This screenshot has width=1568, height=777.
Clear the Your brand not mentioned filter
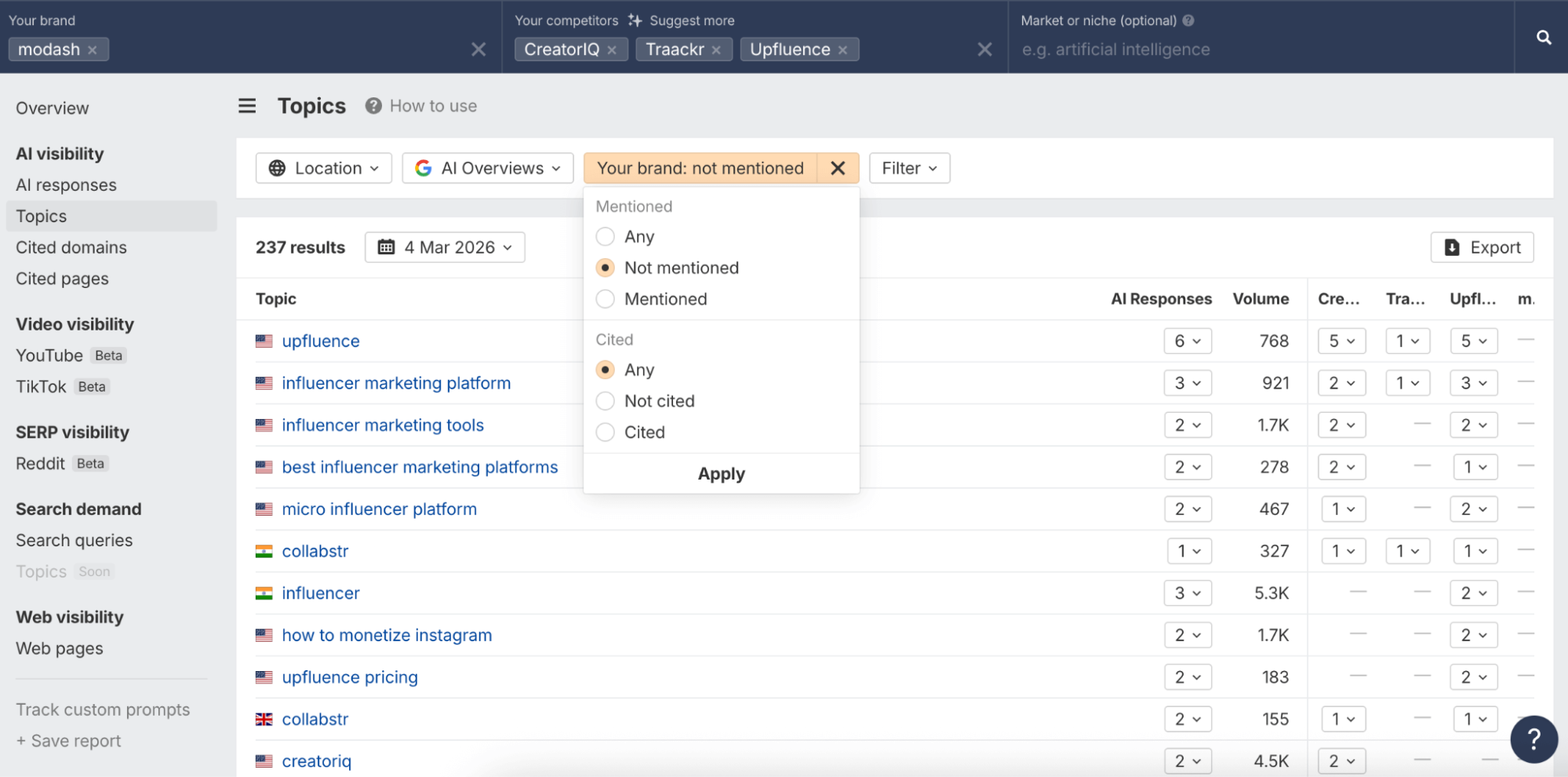click(x=838, y=168)
